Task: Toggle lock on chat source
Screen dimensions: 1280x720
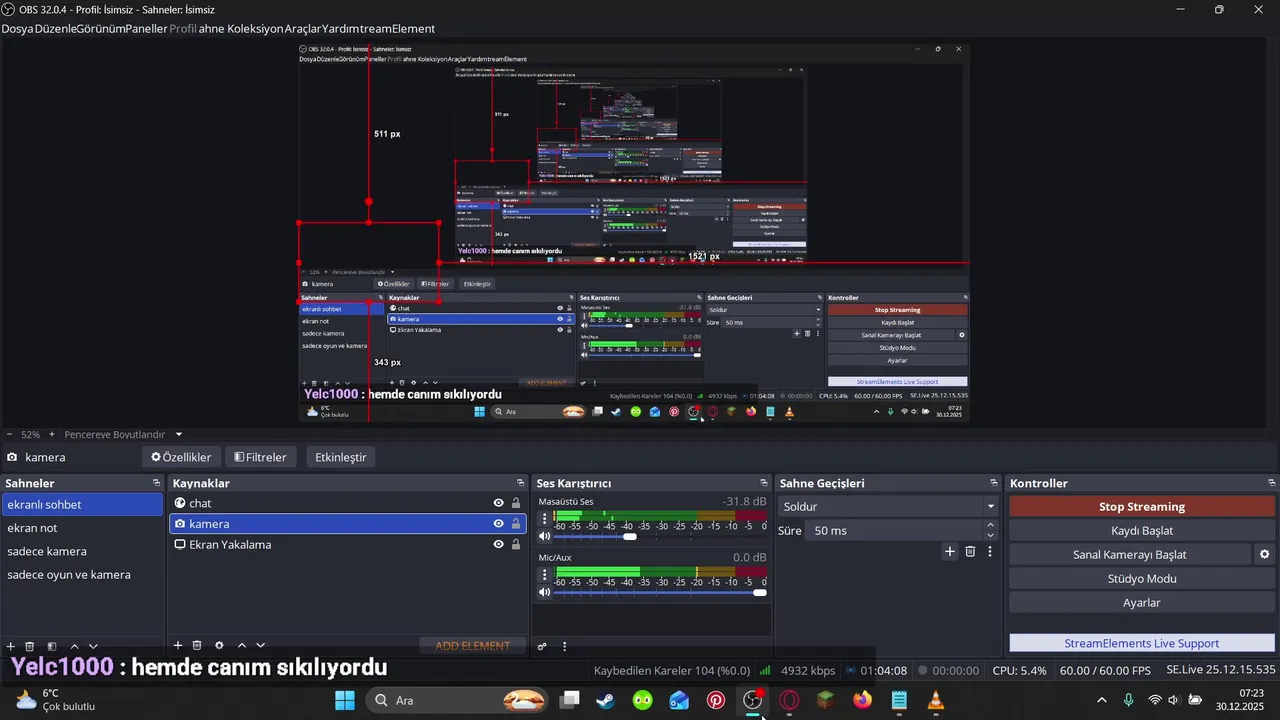Action: [x=516, y=503]
